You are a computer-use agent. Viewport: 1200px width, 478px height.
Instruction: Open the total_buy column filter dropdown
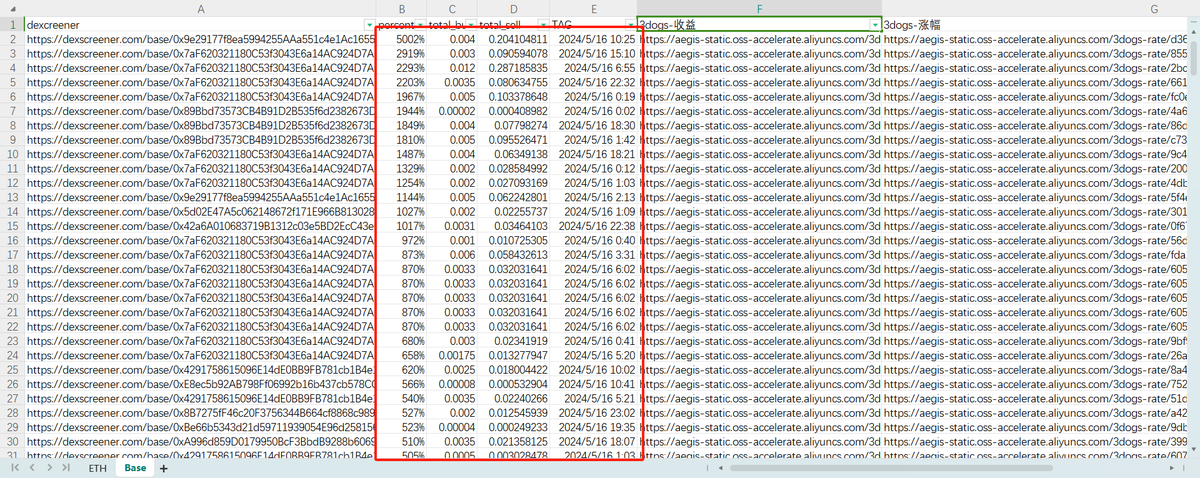[470, 24]
